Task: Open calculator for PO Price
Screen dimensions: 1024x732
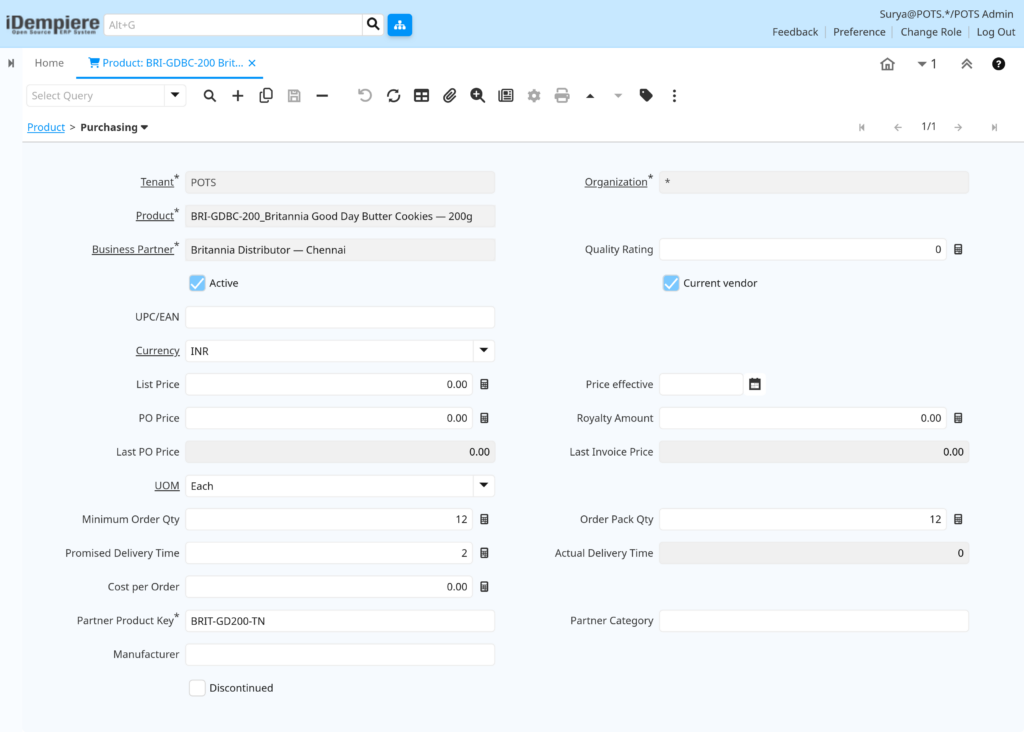Action: point(485,418)
